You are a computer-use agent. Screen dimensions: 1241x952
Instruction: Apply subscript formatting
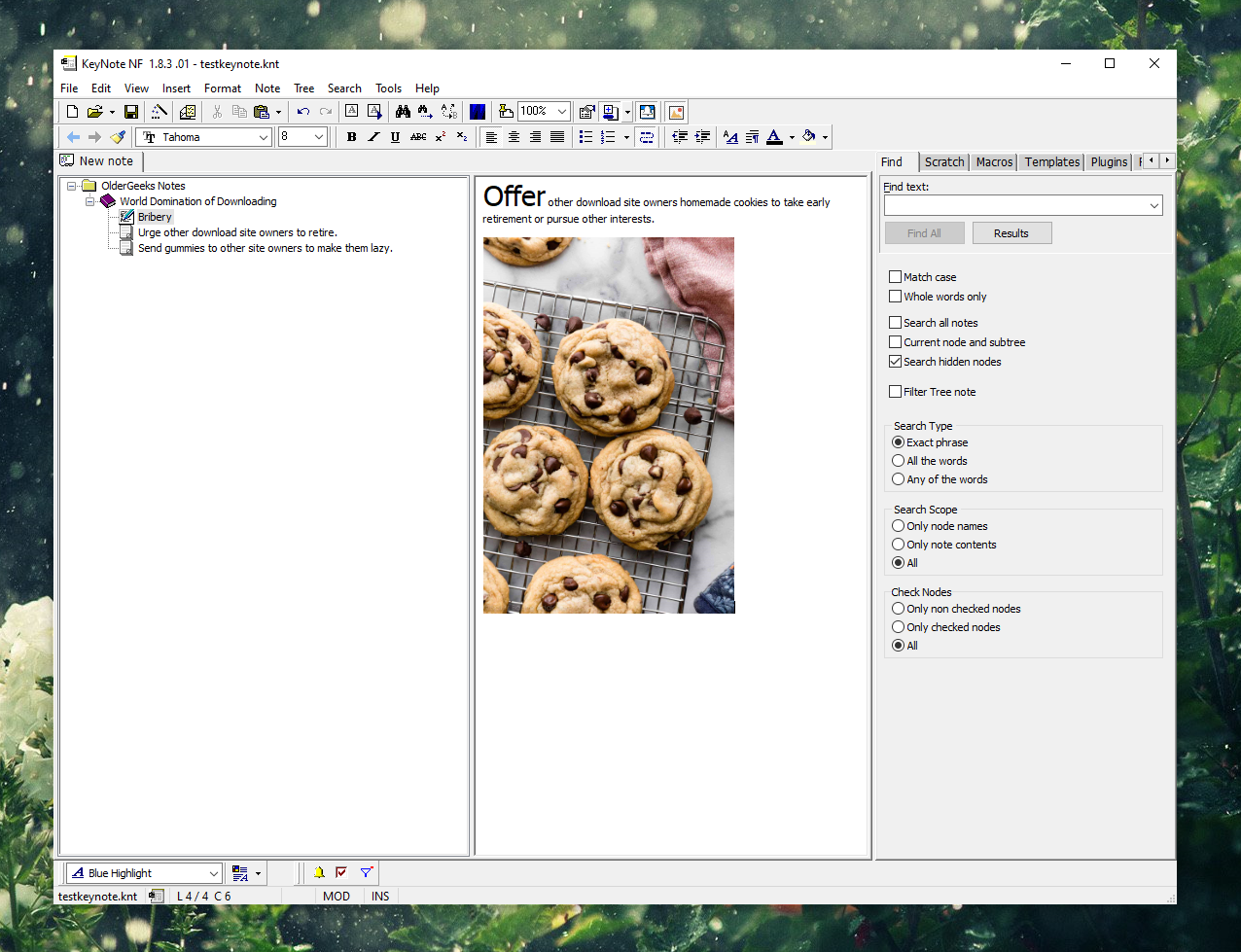(x=462, y=137)
